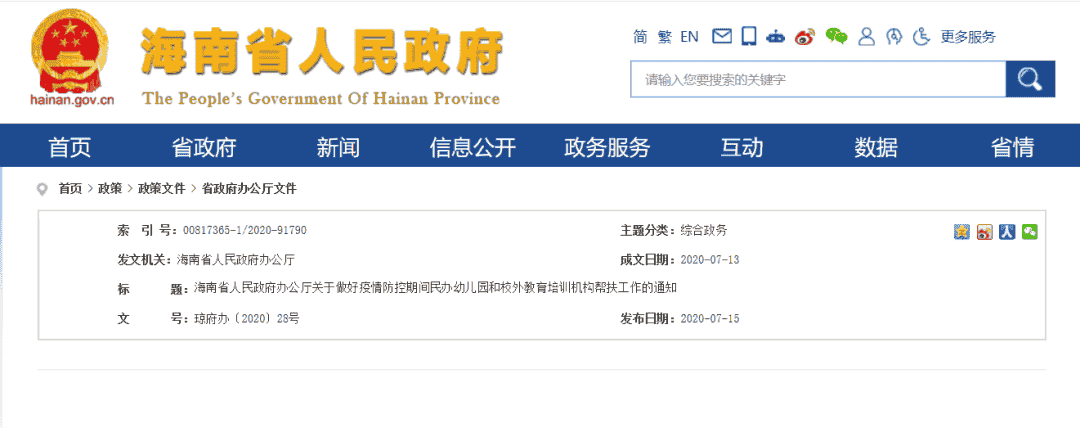Go to 省情 in the navigation bar
The width and height of the screenshot is (1080, 428).
coord(1012,148)
